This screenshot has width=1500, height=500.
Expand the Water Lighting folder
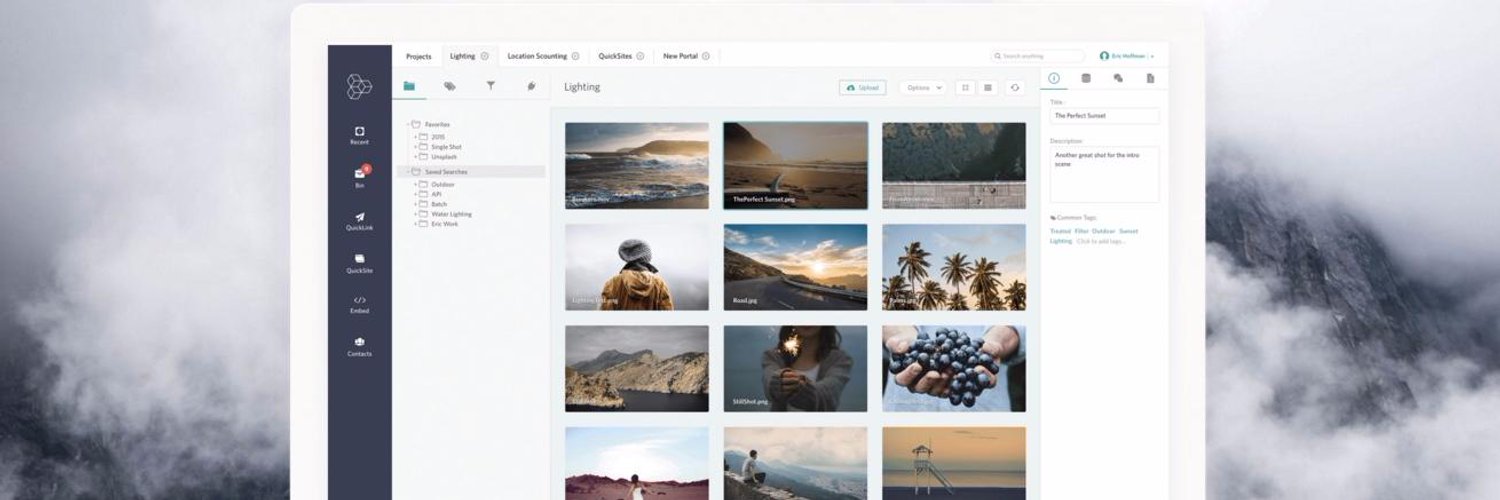click(416, 214)
